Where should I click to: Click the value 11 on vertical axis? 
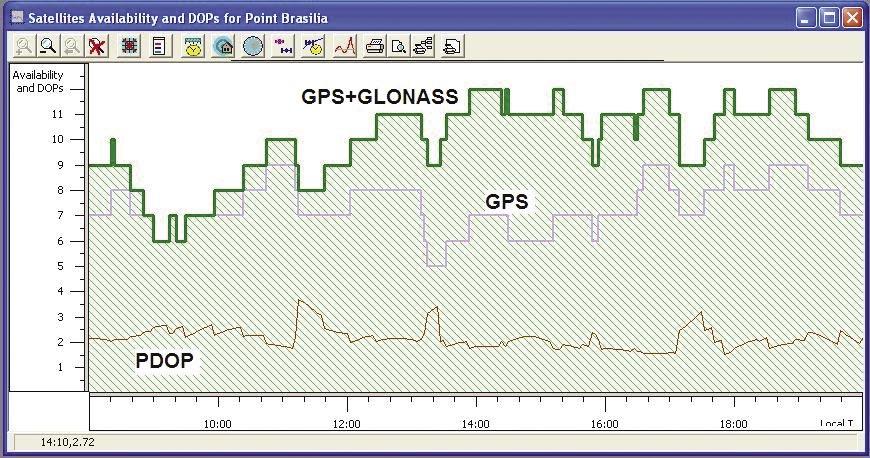click(58, 114)
